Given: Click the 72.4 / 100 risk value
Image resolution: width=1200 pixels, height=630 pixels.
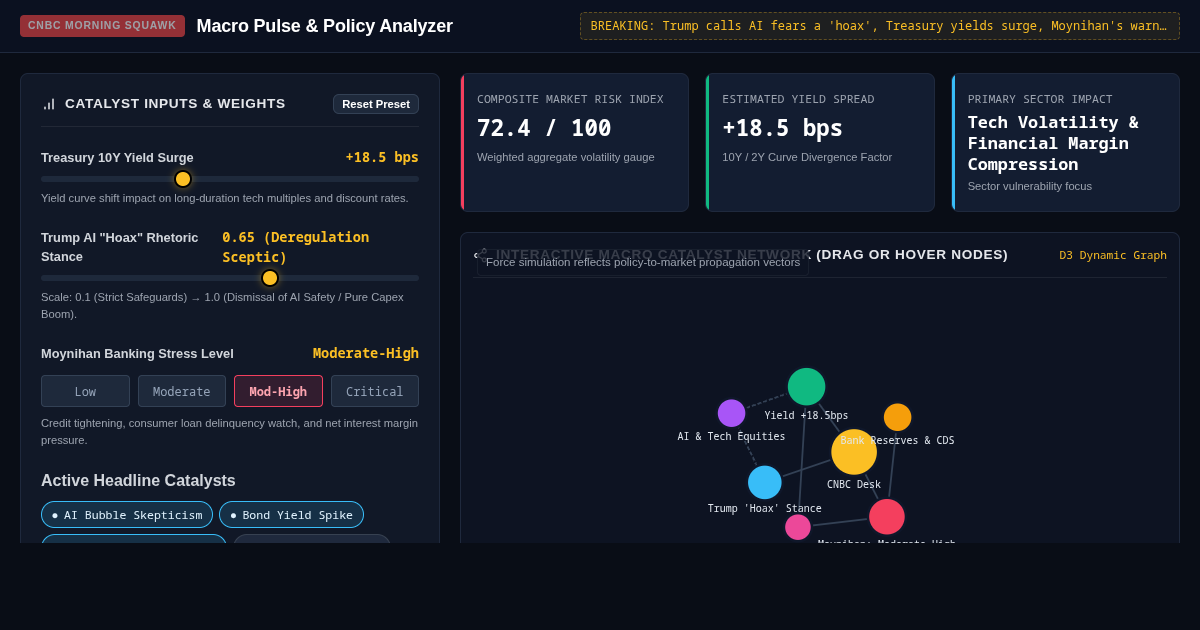Looking at the screenshot, I should [x=544, y=128].
